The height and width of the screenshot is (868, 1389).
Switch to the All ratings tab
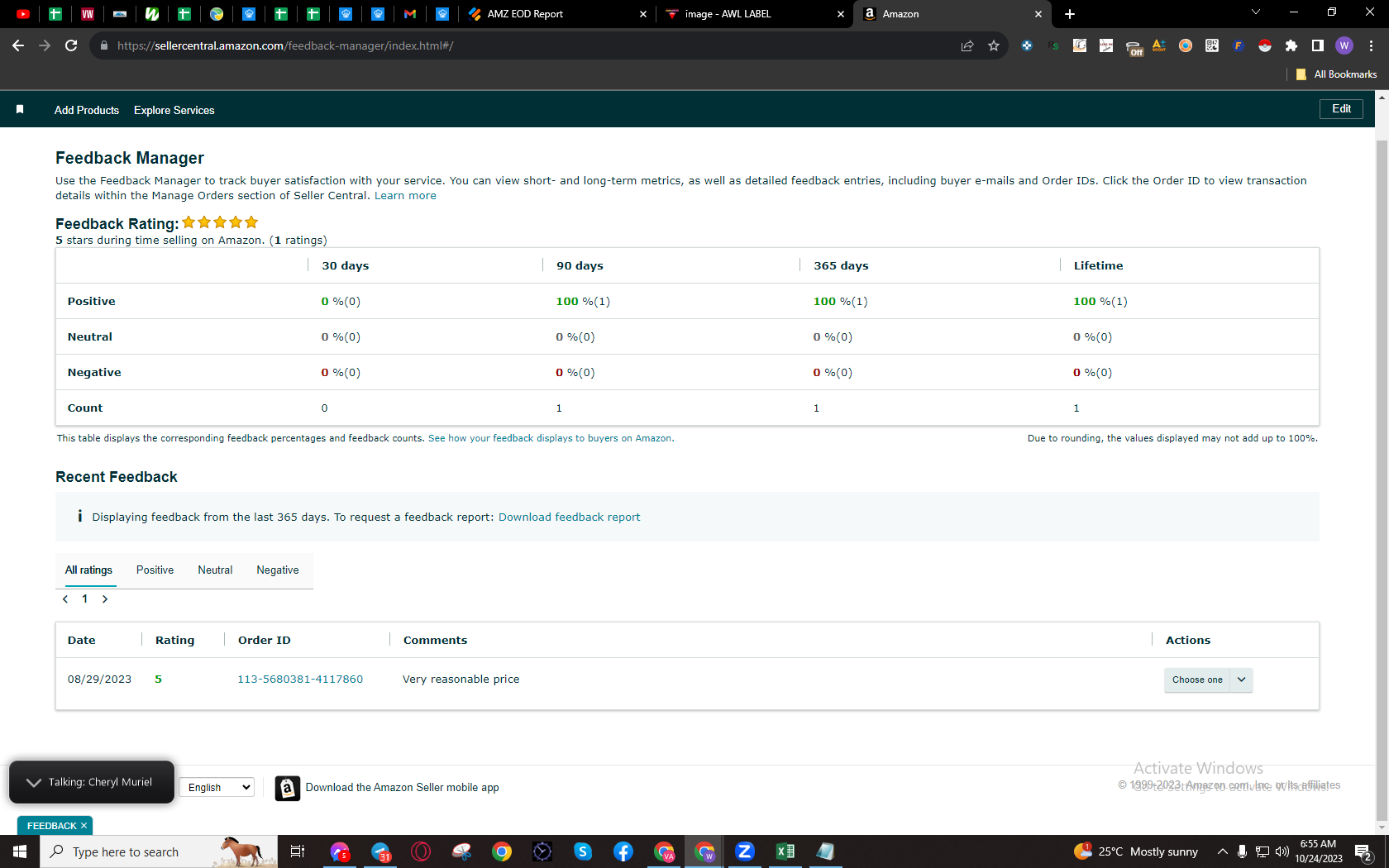(x=89, y=570)
